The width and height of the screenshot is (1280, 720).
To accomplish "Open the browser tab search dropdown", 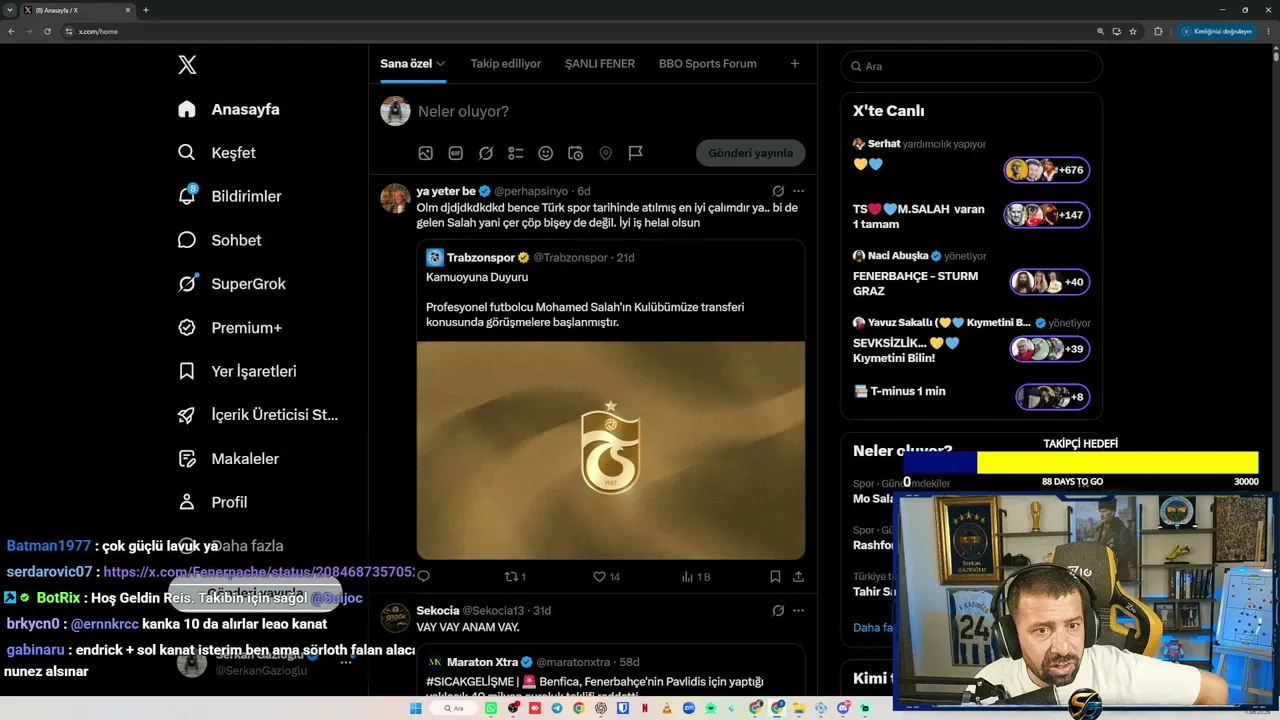I will tap(10, 10).
